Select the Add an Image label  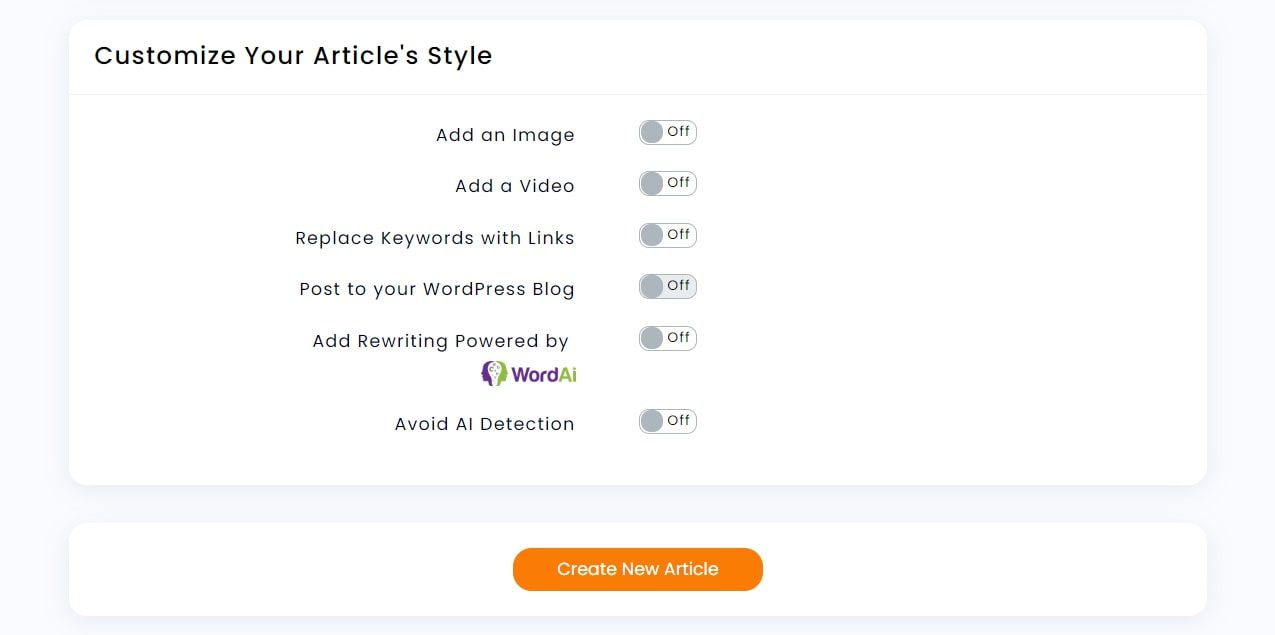(505, 134)
